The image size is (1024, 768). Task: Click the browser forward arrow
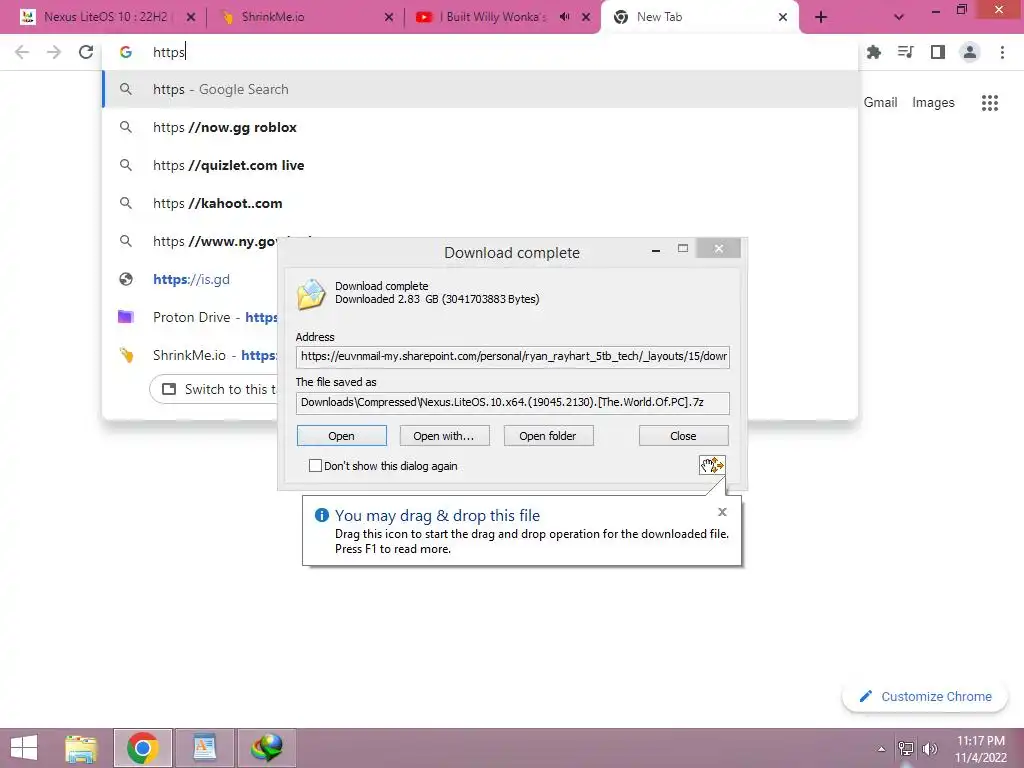(x=54, y=52)
